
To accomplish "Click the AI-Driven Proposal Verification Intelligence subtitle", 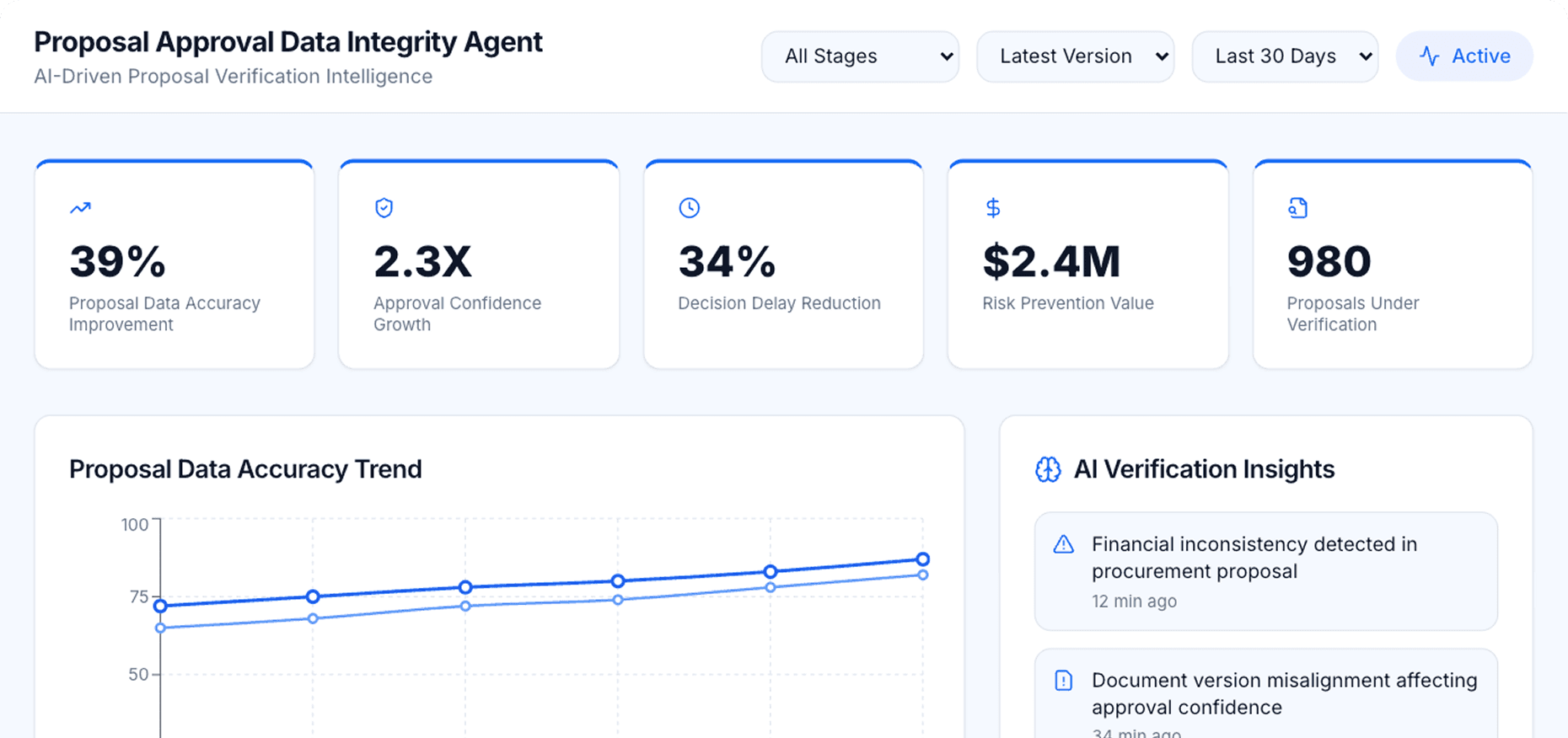I will [x=234, y=77].
